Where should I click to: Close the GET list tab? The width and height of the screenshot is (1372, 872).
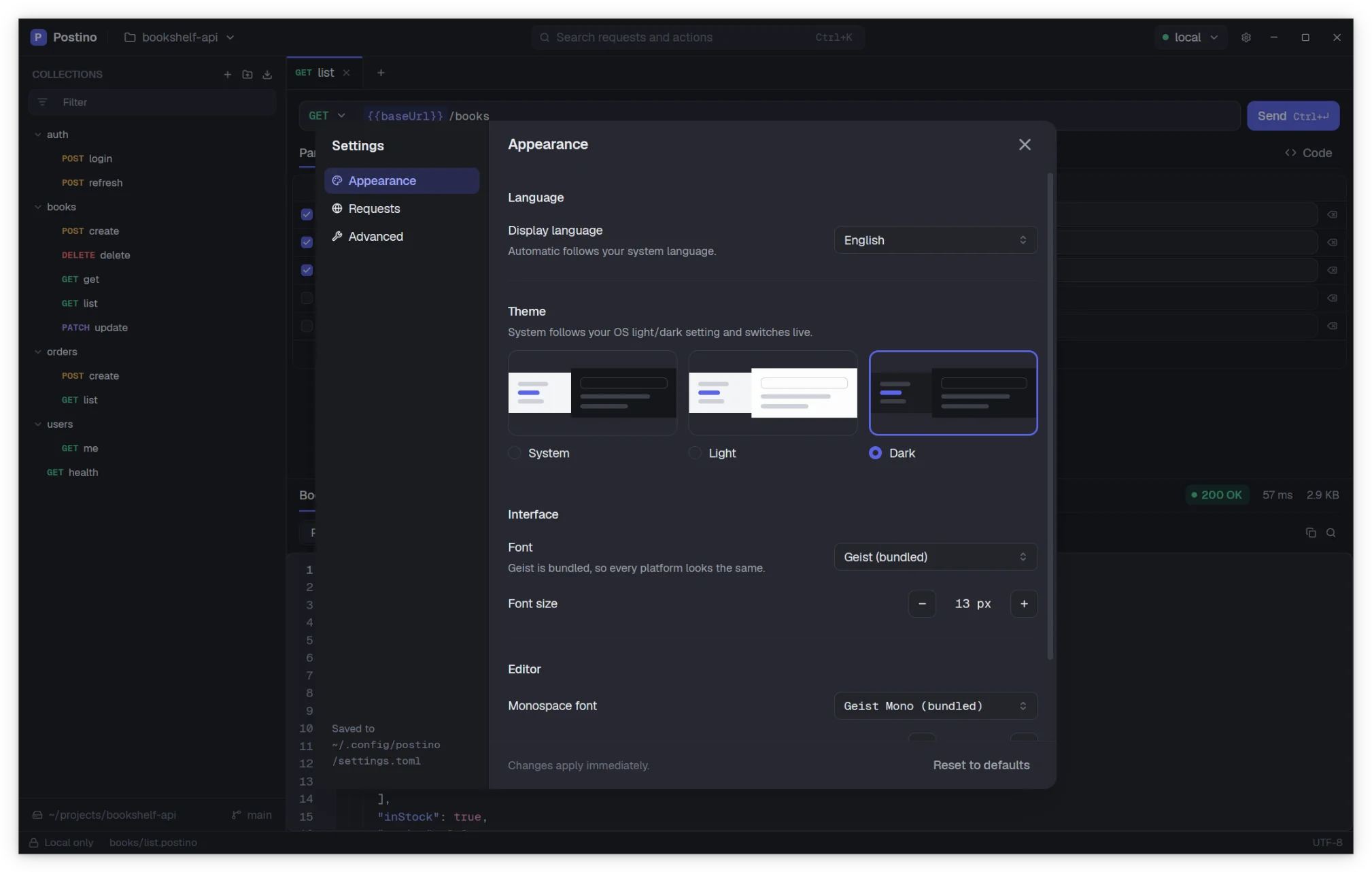(346, 73)
